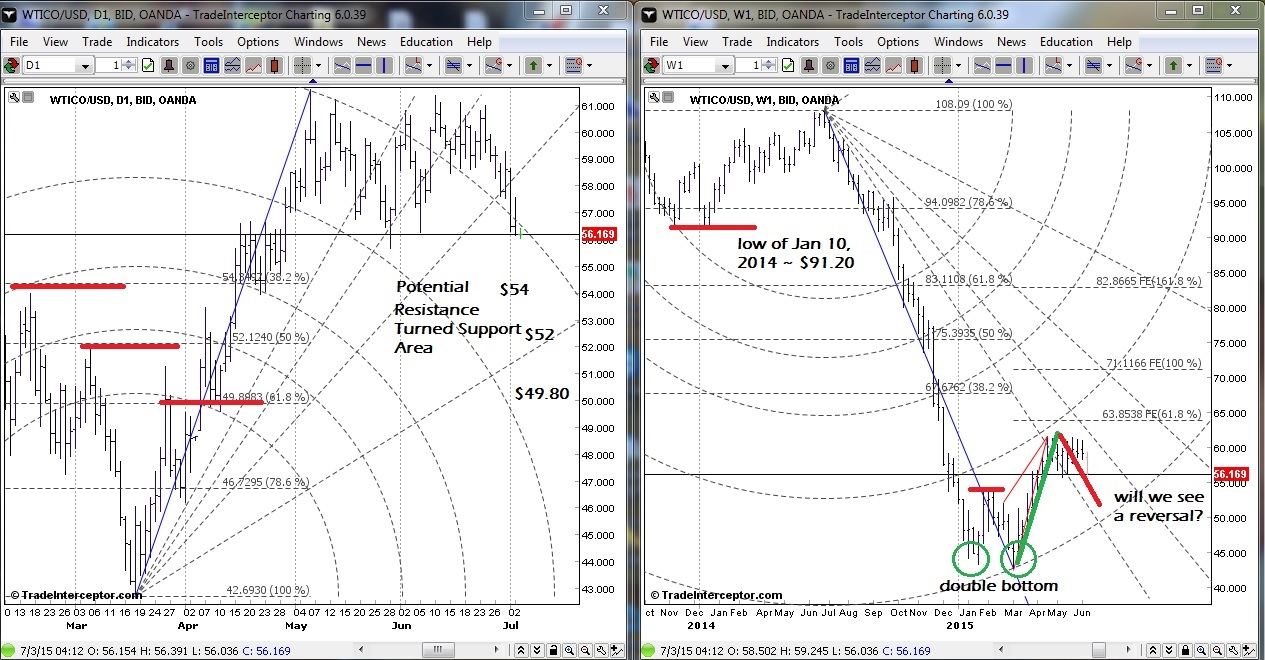Open Windows menu in D1 window
The width and height of the screenshot is (1265, 660).
tap(318, 42)
